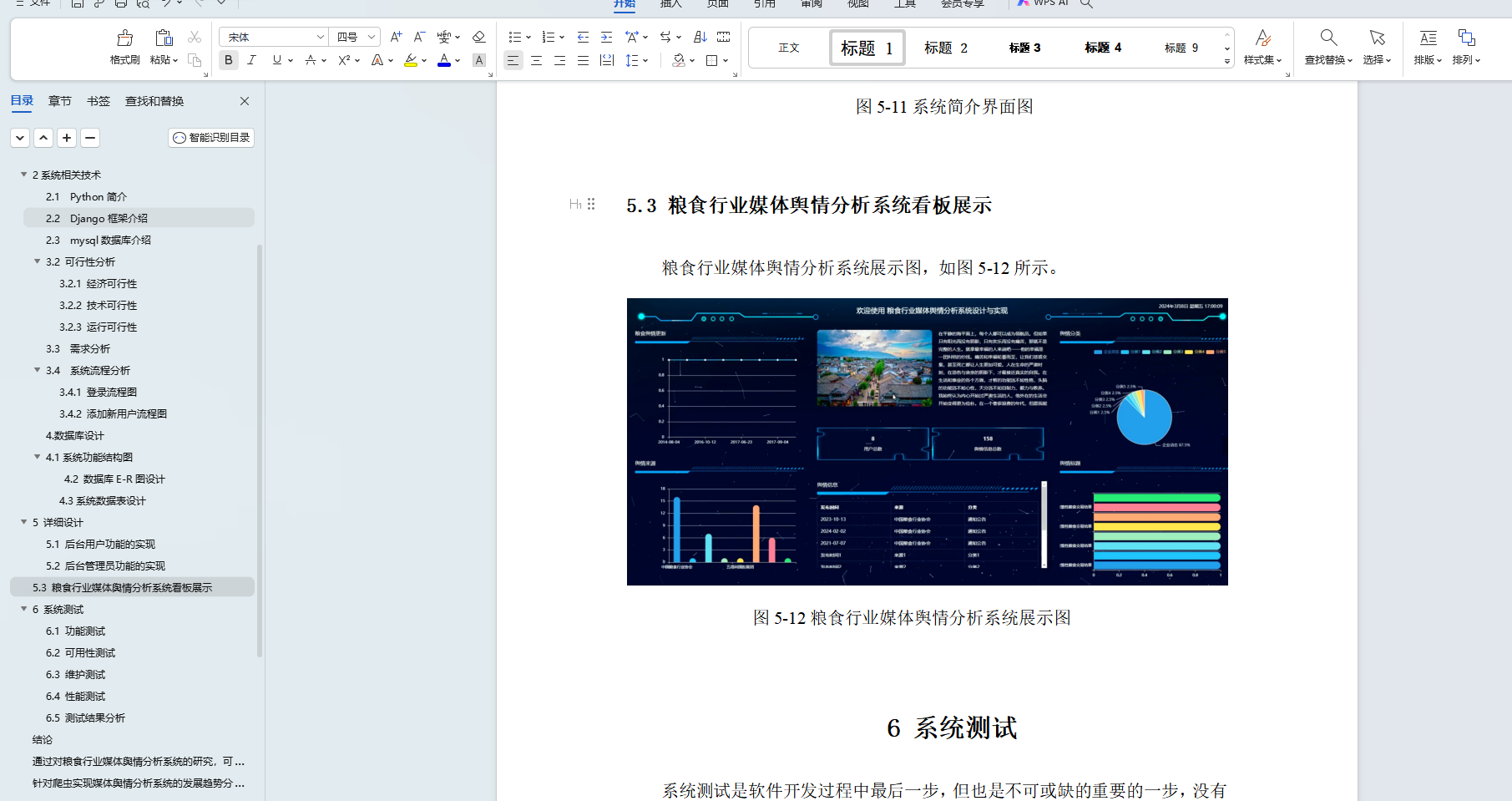Apply the 正文 style
The height and width of the screenshot is (801, 1512).
(x=789, y=48)
